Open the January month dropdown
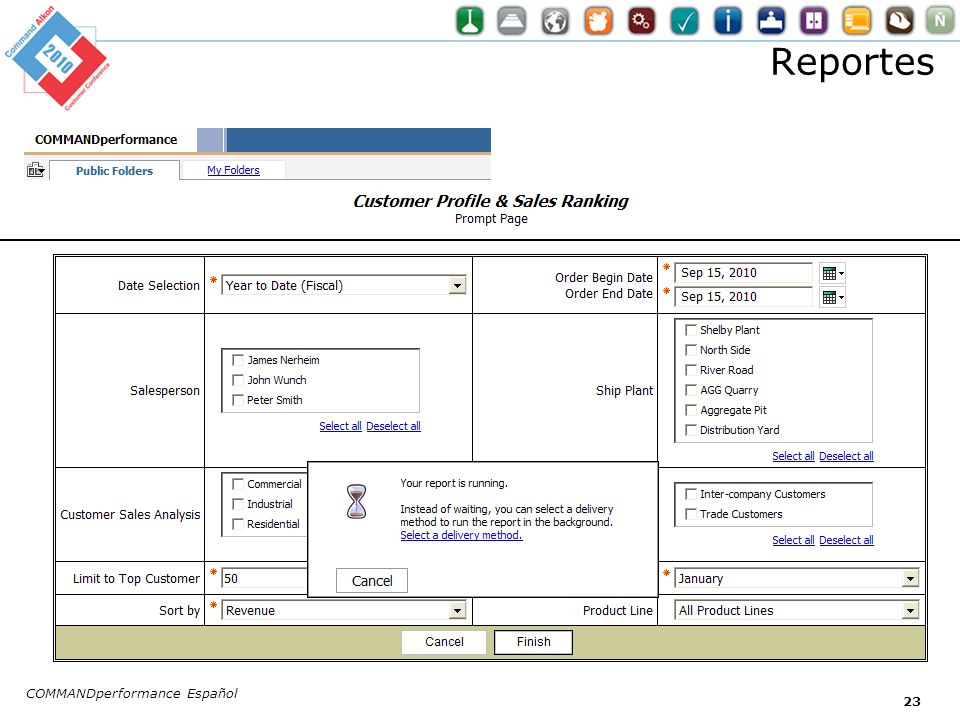This screenshot has width=960, height=720. coord(797,579)
